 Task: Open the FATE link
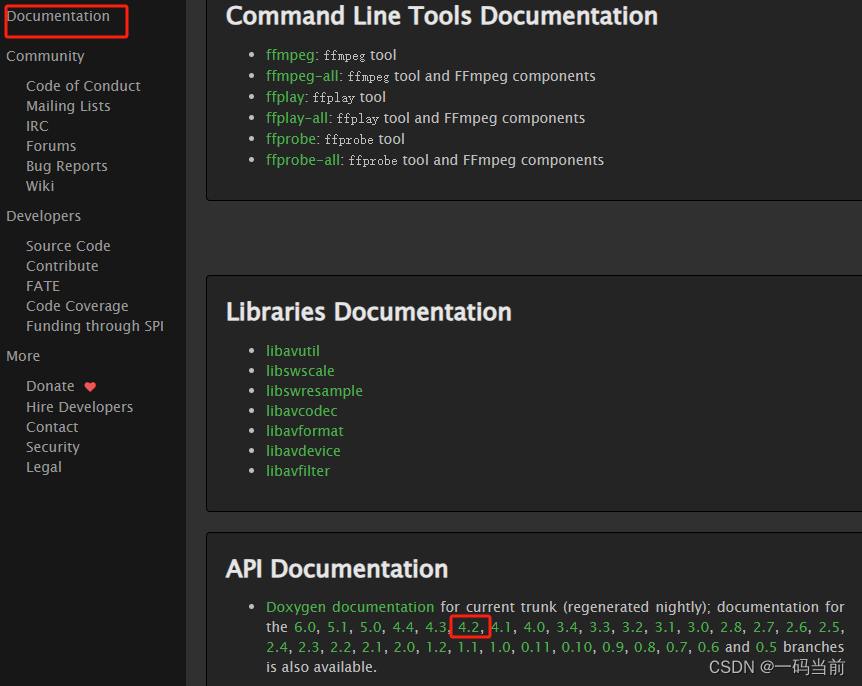[43, 286]
